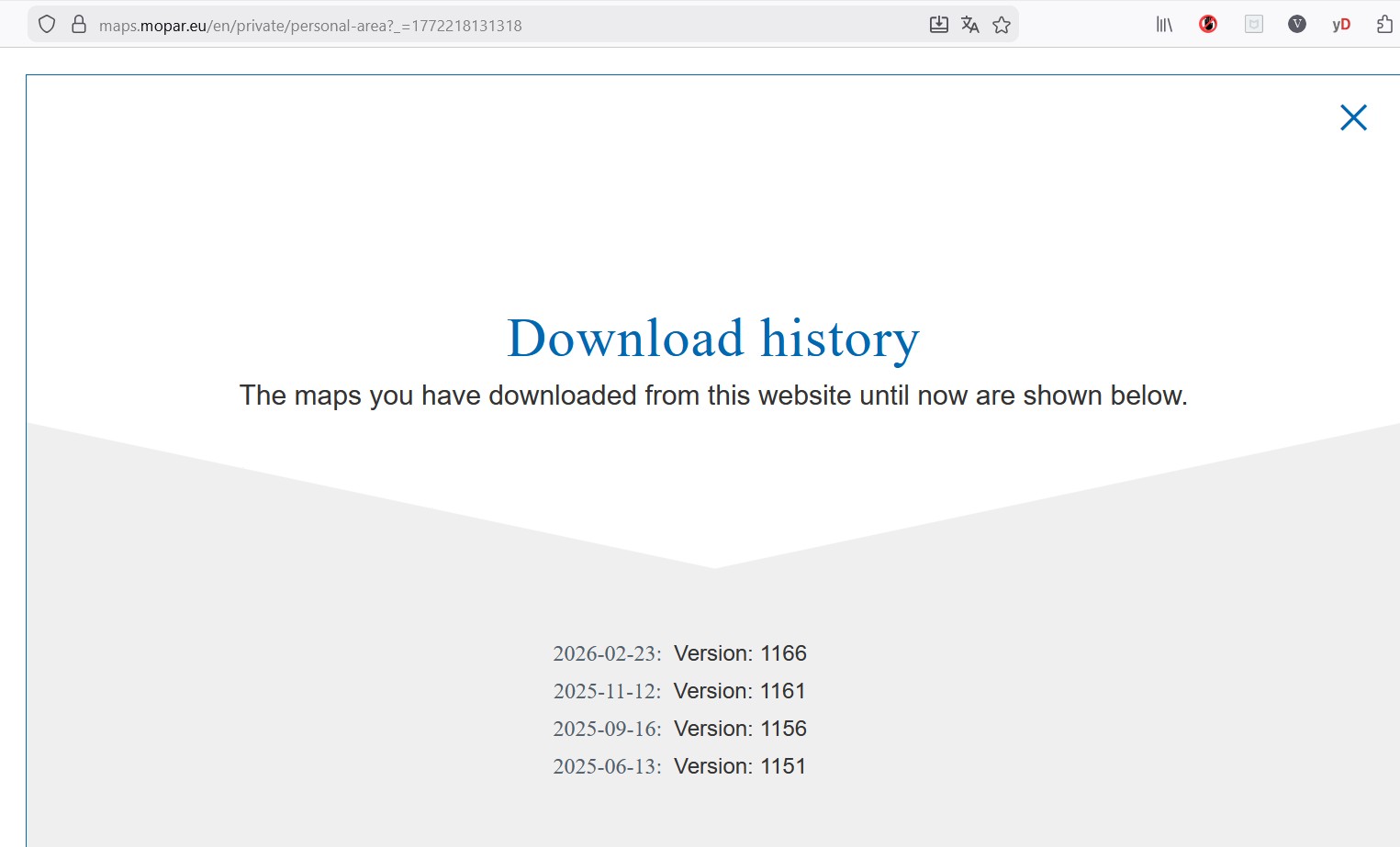The height and width of the screenshot is (847, 1400).
Task: Open the red hand blocker extension
Action: [1208, 25]
